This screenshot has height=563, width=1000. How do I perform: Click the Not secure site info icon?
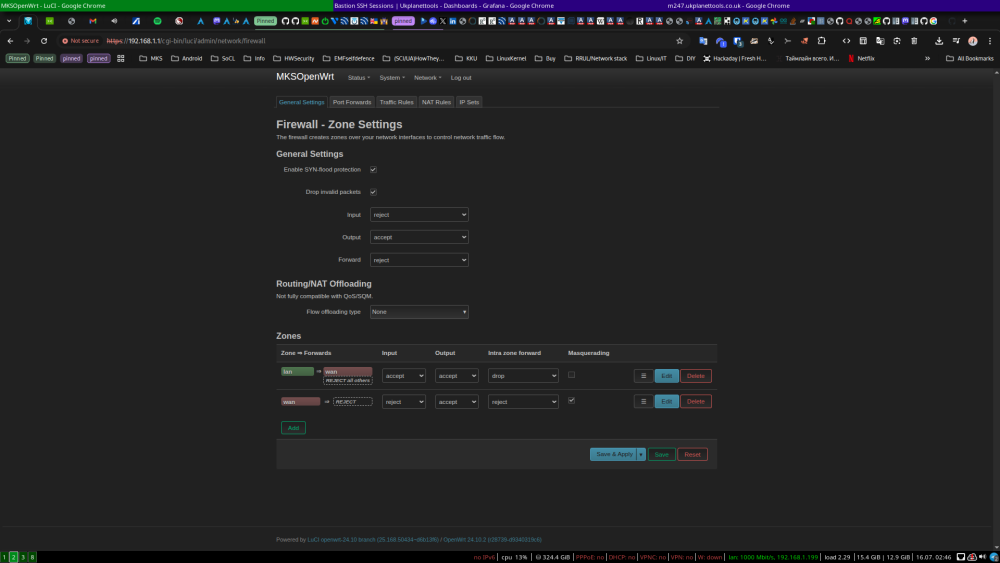[x=81, y=41]
